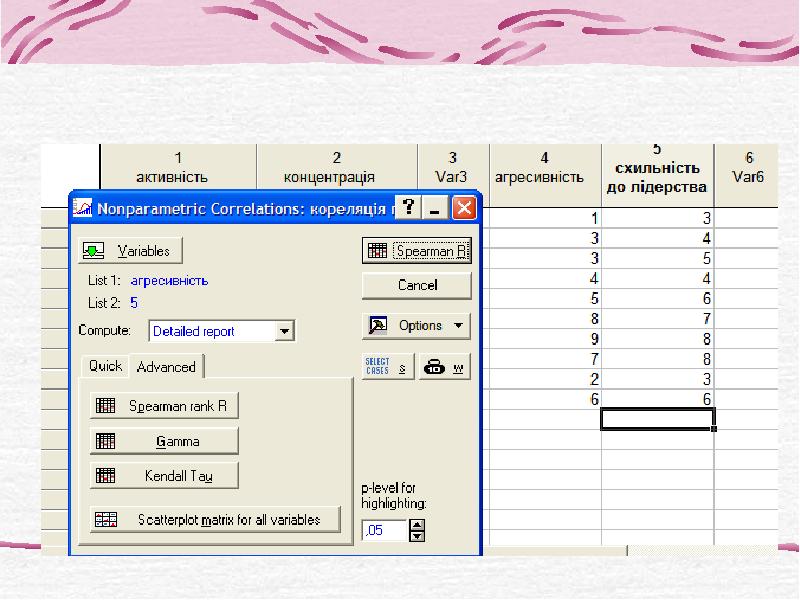The width and height of the screenshot is (800, 600).
Task: Click the case weights button
Action: coord(444,367)
